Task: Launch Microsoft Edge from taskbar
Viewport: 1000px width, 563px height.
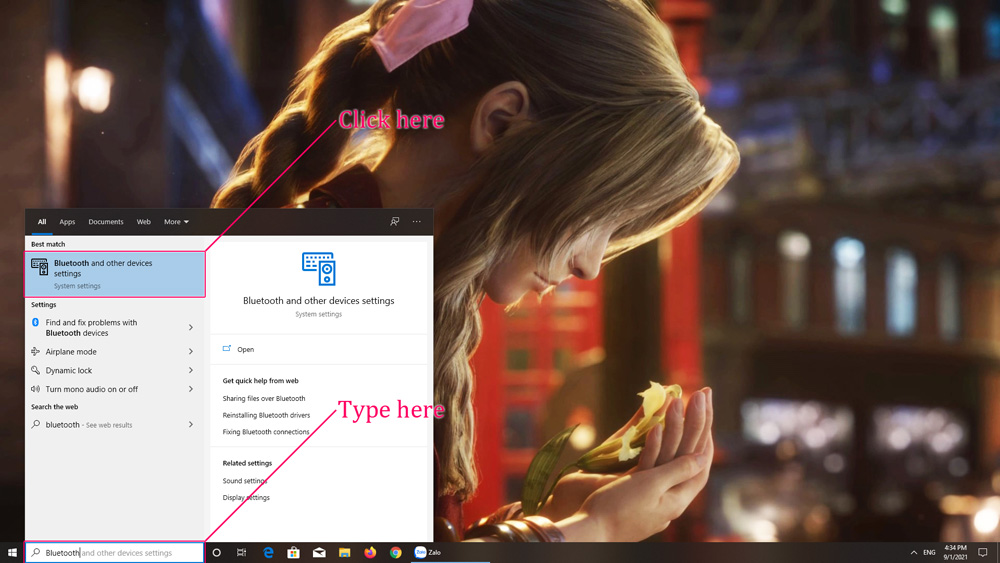Action: 268,553
